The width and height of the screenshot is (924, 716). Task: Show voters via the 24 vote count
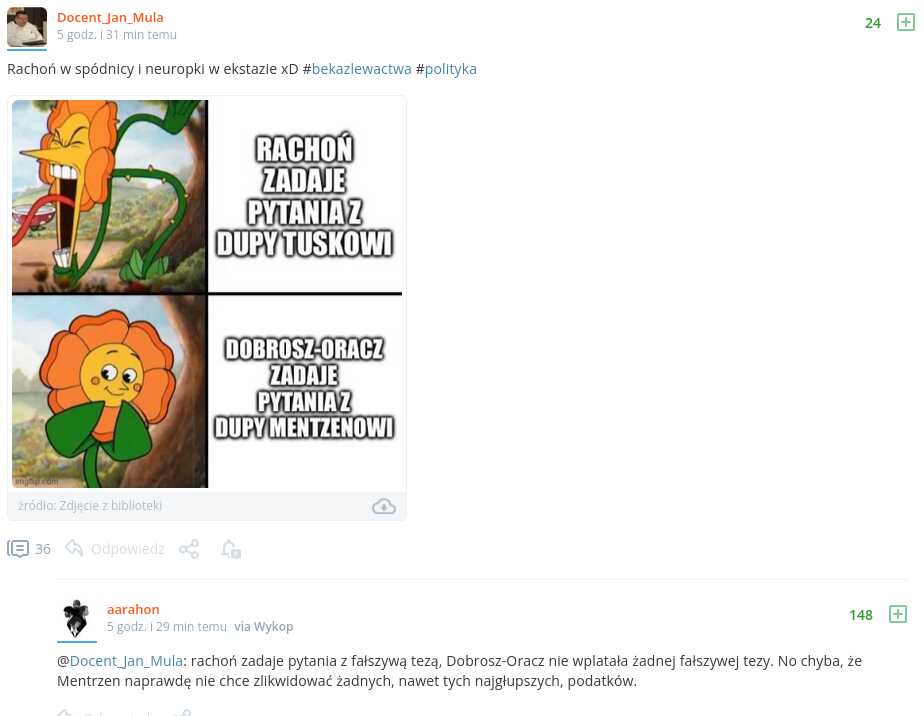(x=873, y=23)
